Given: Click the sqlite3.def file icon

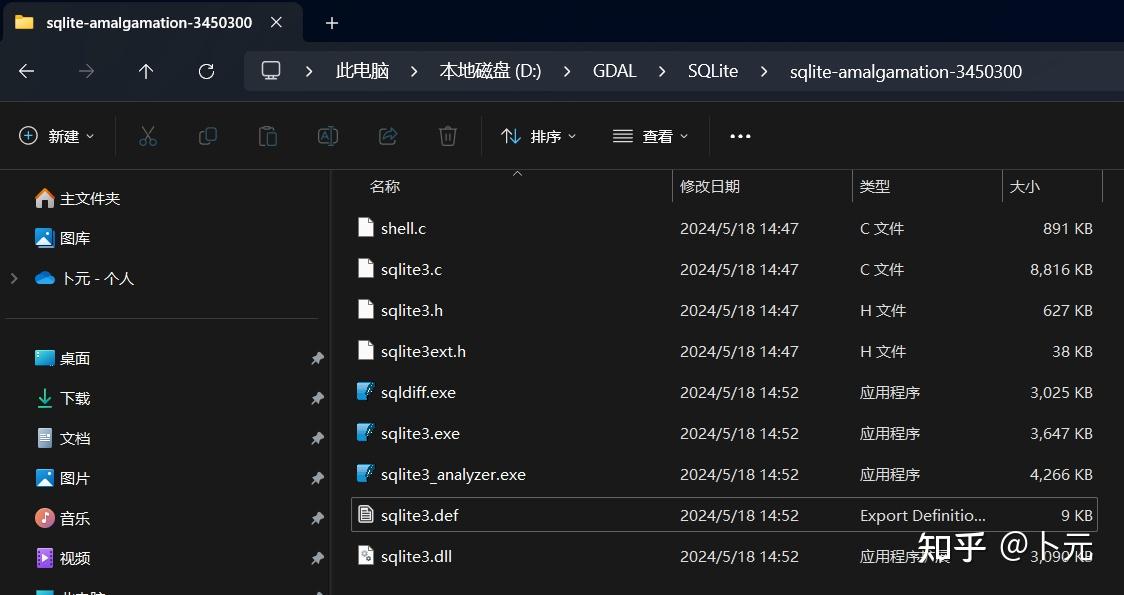Looking at the screenshot, I should click(366, 514).
